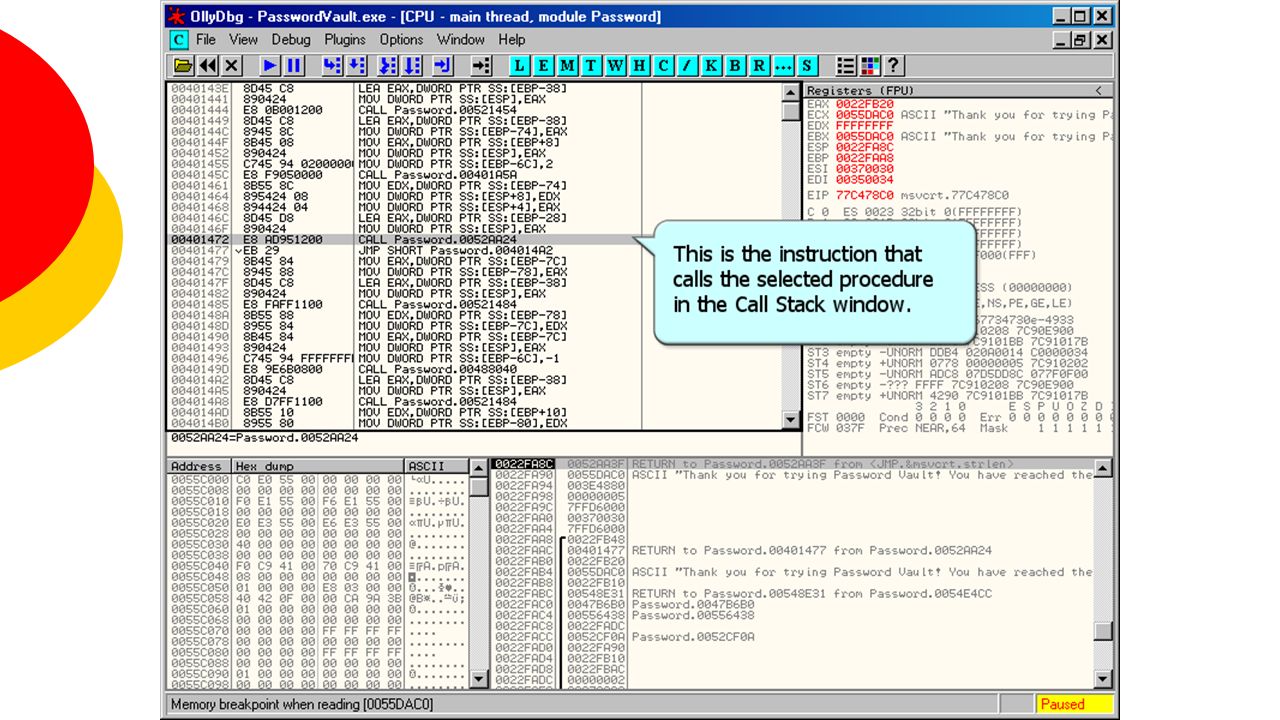This screenshot has width=1280, height=720.
Task: Click the Step Over toolbar icon
Action: click(x=359, y=66)
